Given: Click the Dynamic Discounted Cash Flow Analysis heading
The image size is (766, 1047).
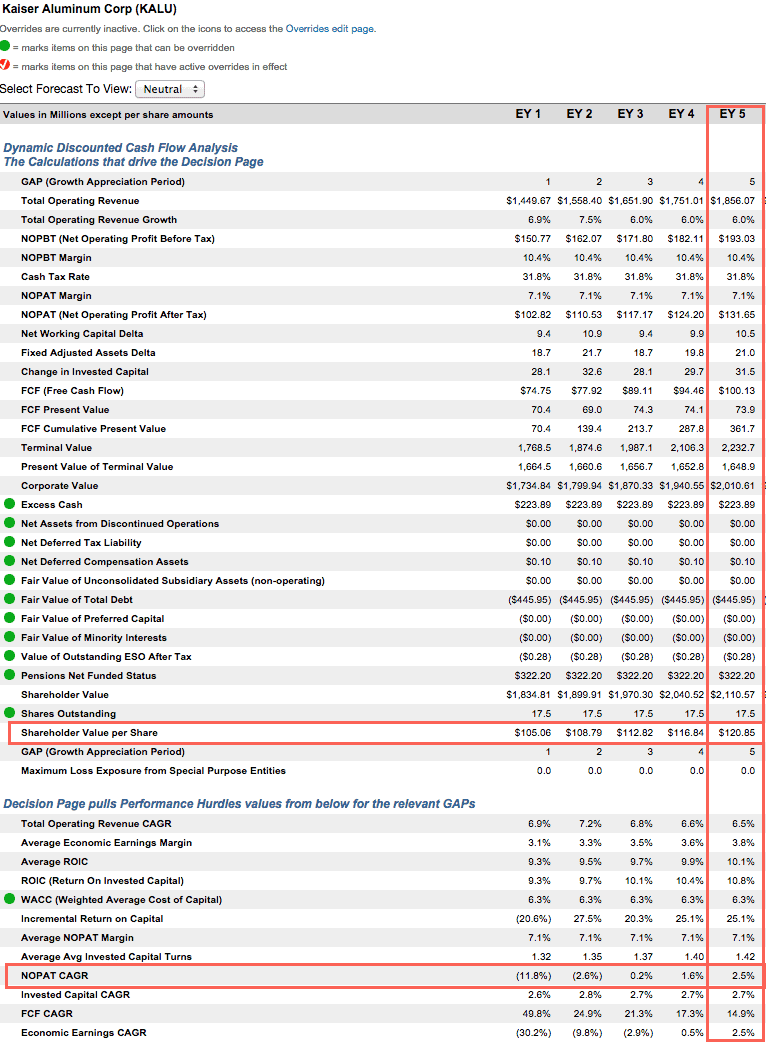Looking at the screenshot, I should (121, 148).
